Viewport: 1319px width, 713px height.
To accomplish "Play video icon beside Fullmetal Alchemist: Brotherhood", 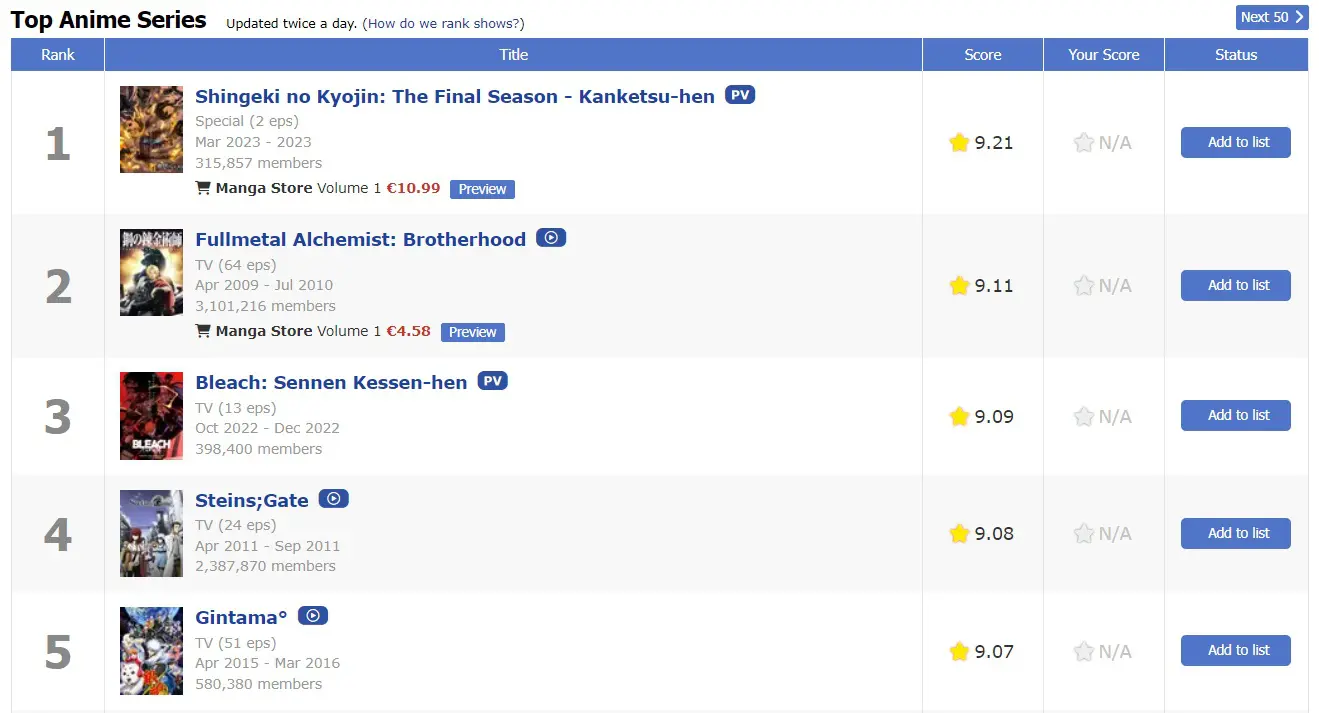I will pos(551,238).
